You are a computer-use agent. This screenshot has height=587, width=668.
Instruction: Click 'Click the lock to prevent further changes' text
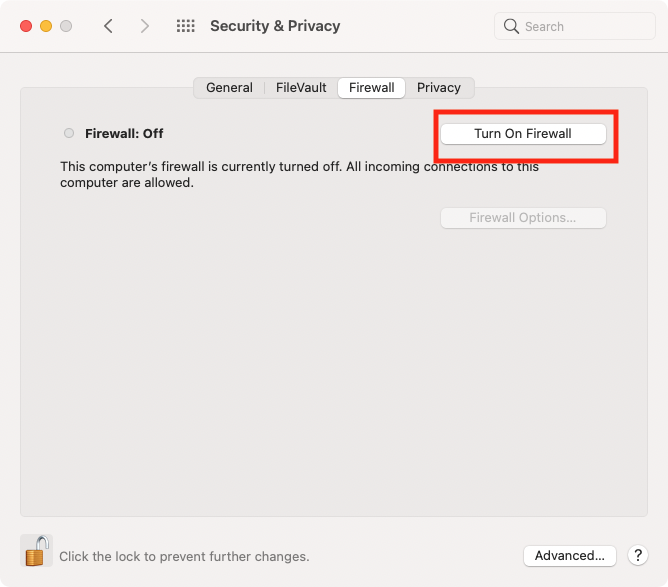(184, 556)
